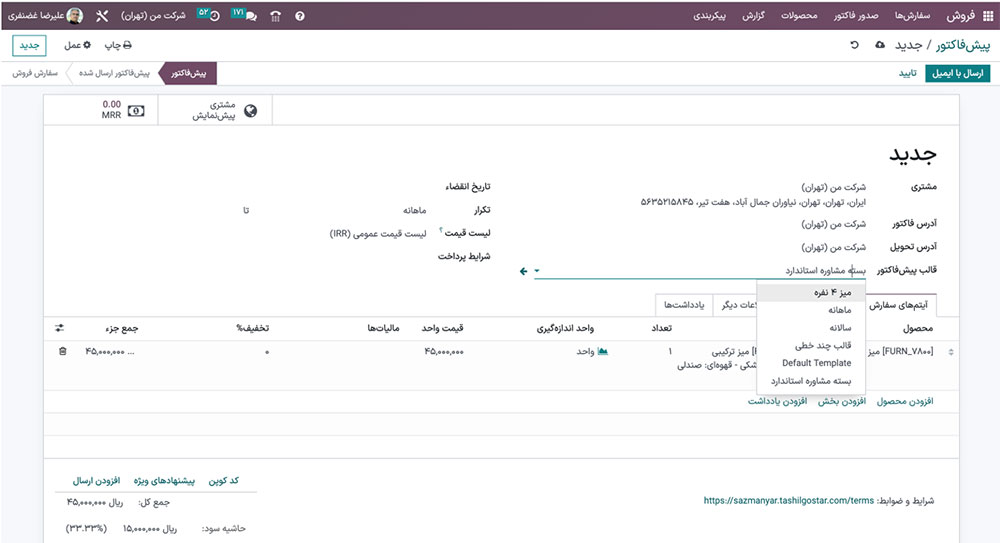Click the cloud save icon near breadcrumb

click(879, 45)
